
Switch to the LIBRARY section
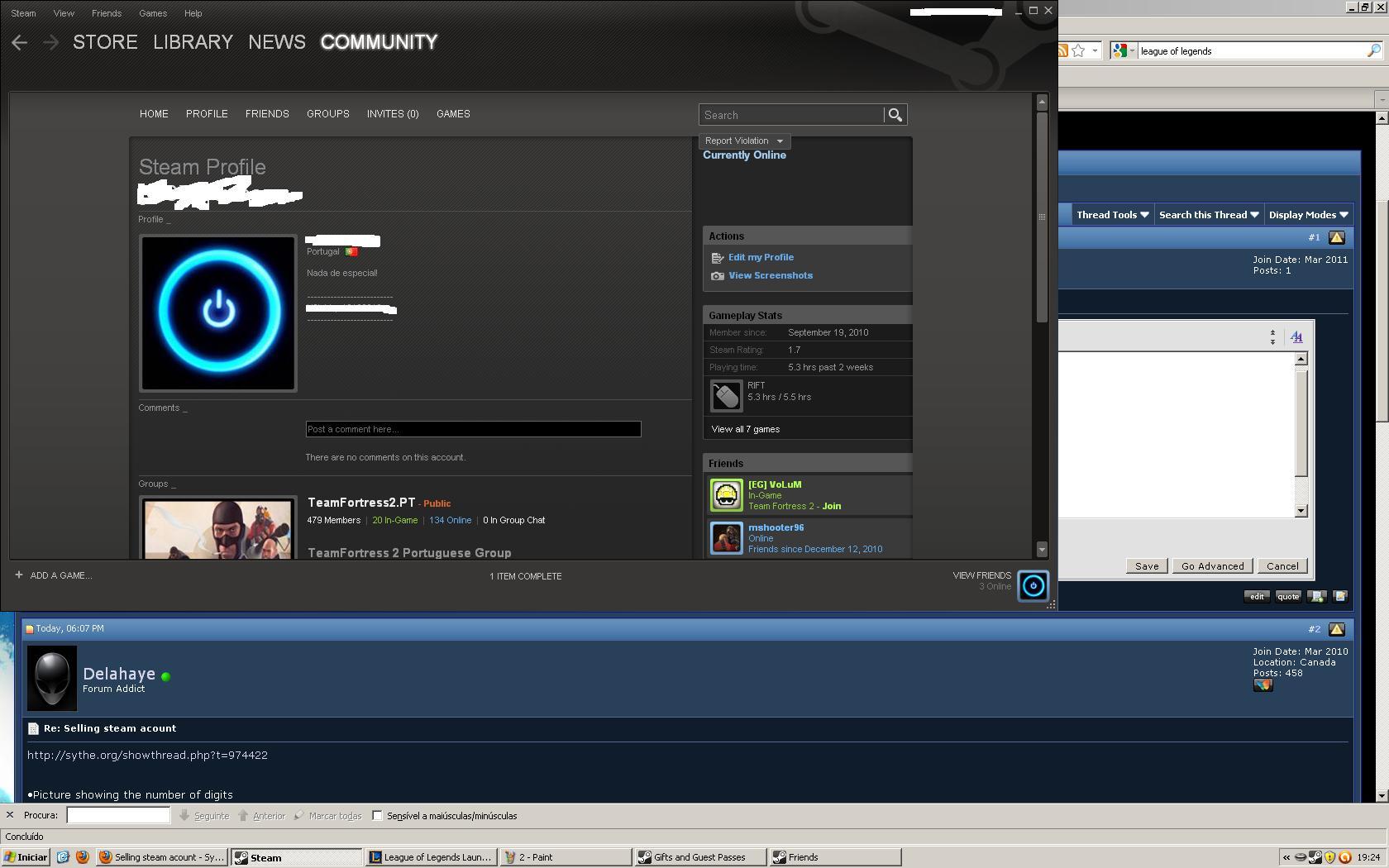193,42
